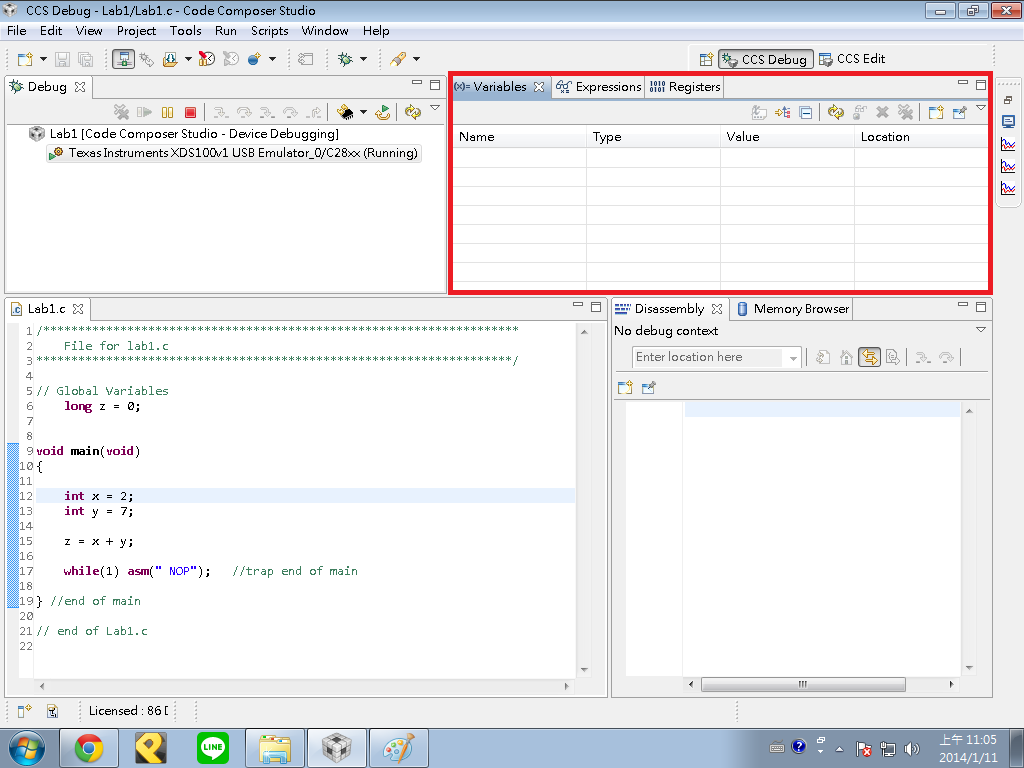This screenshot has width=1024, height=768.
Task: Click the Restart icon in Debug toolbar
Action: coord(383,113)
